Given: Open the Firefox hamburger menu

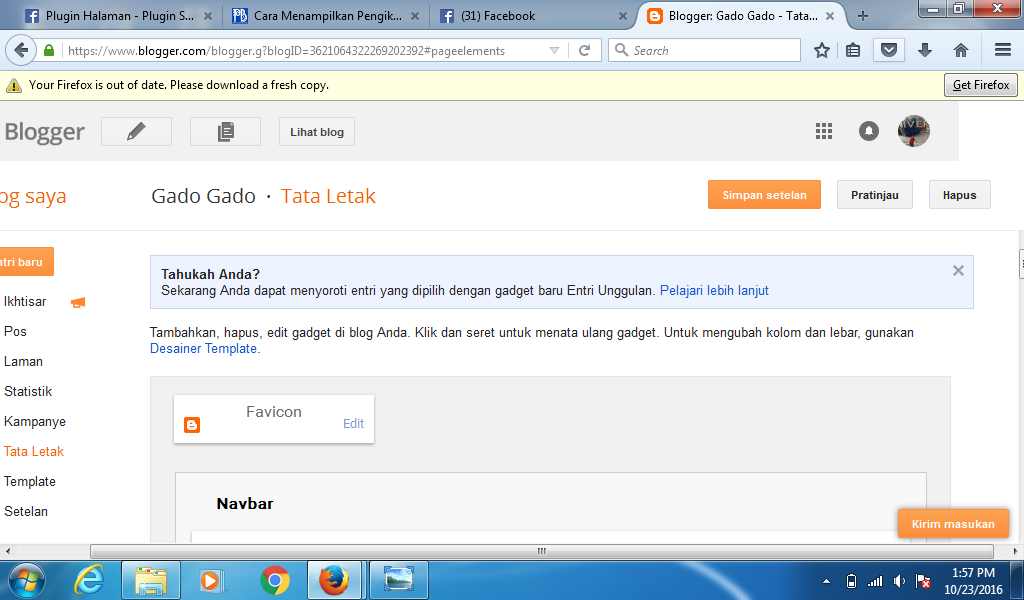Looking at the screenshot, I should tap(1002, 50).
